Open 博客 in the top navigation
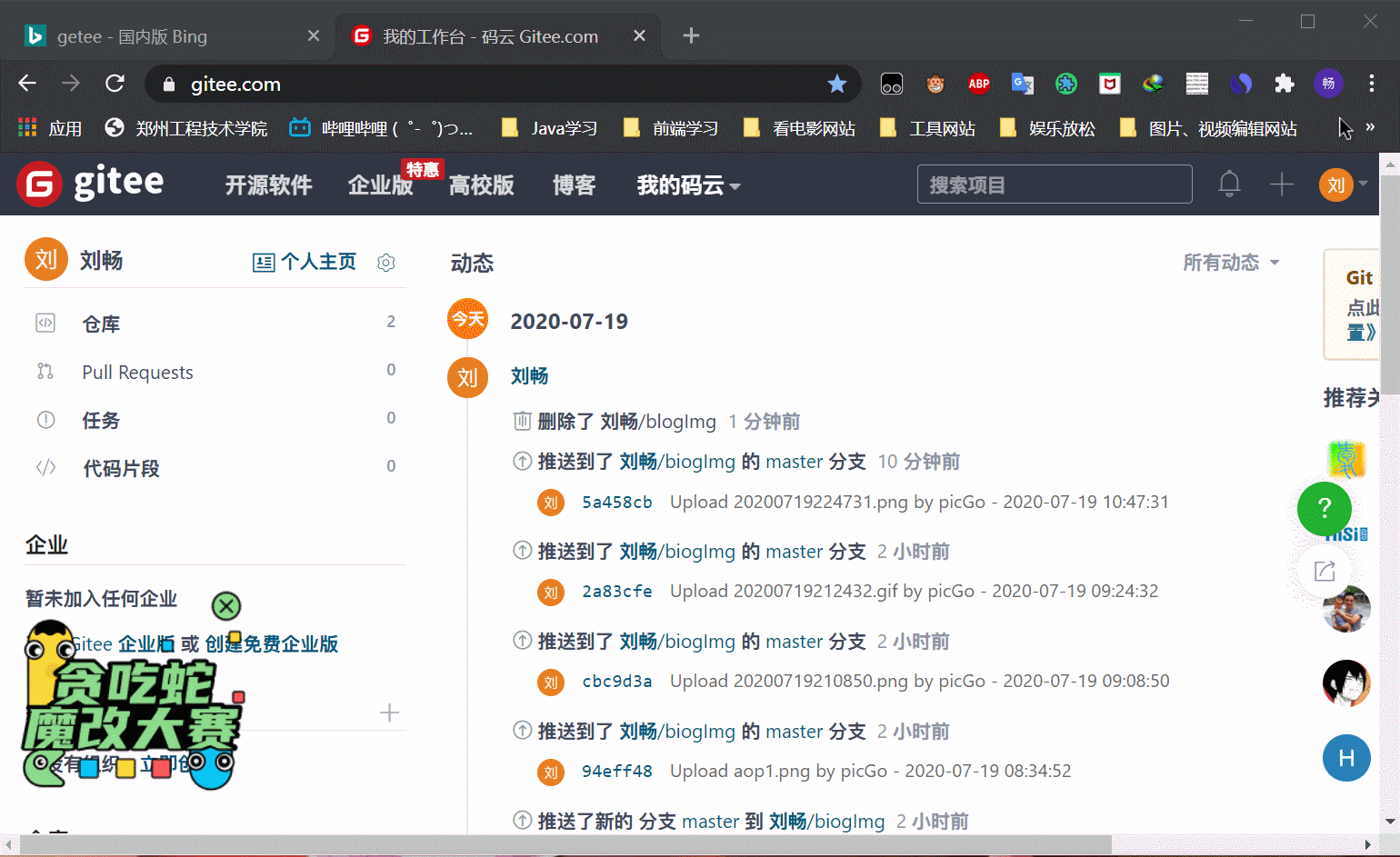Viewport: 1400px width, 857px height. 575,185
